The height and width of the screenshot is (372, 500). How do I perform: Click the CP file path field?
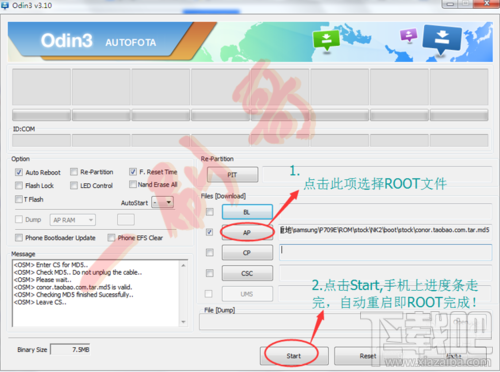coord(385,252)
